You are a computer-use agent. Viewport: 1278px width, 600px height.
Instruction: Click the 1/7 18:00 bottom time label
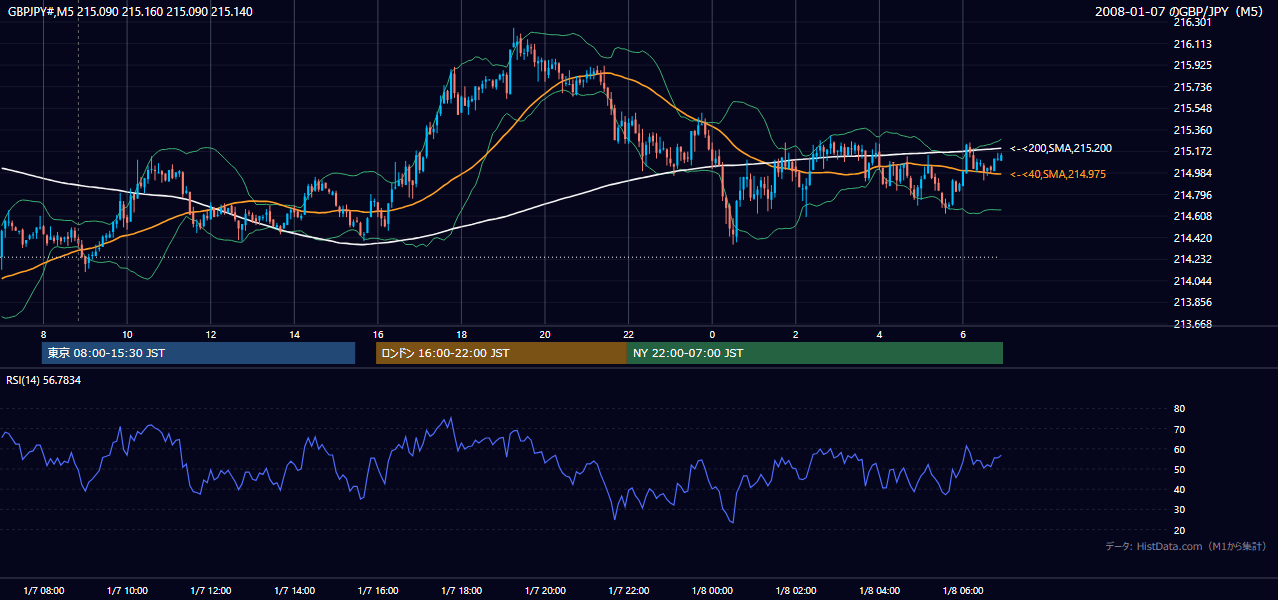point(461,591)
